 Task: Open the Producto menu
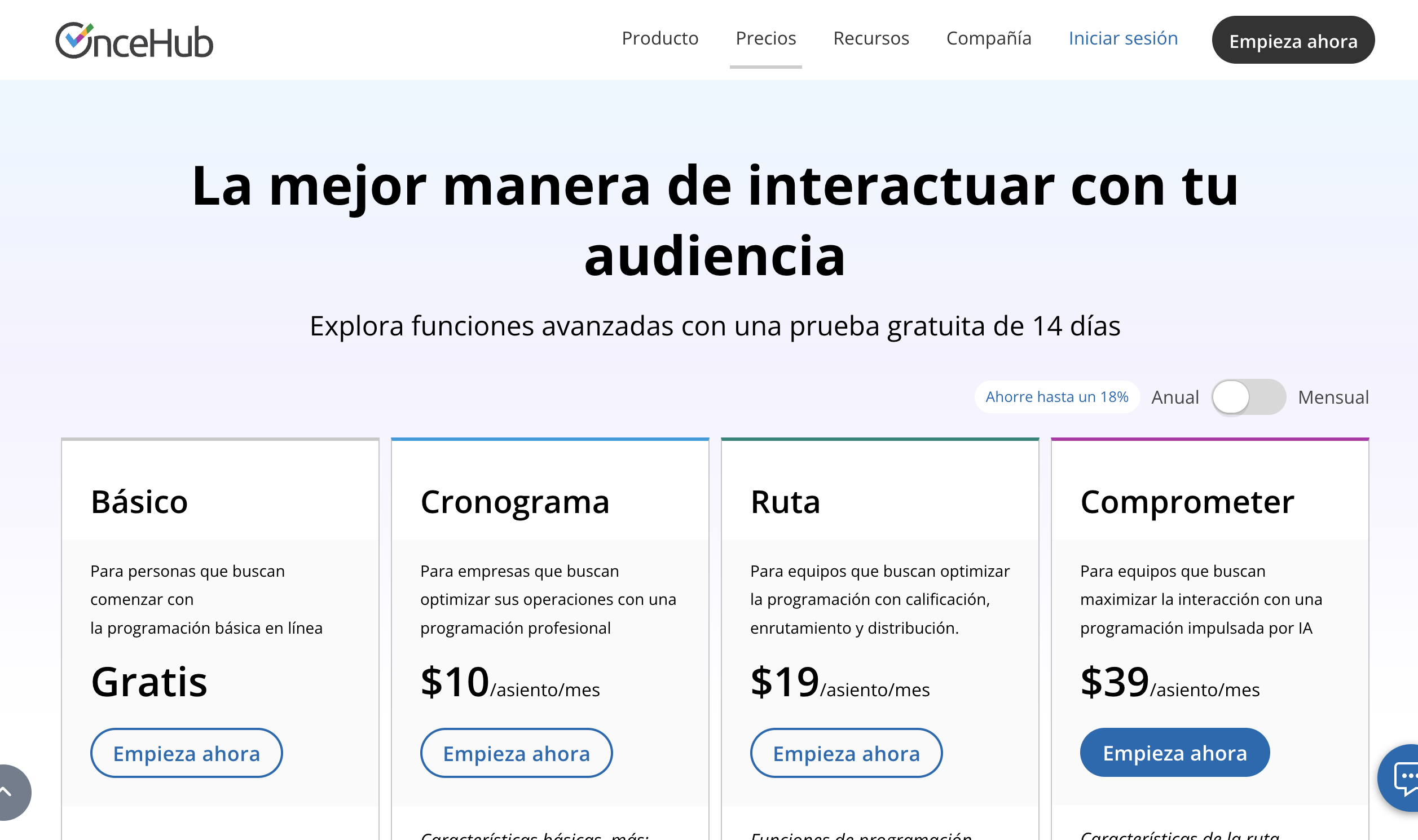point(660,38)
